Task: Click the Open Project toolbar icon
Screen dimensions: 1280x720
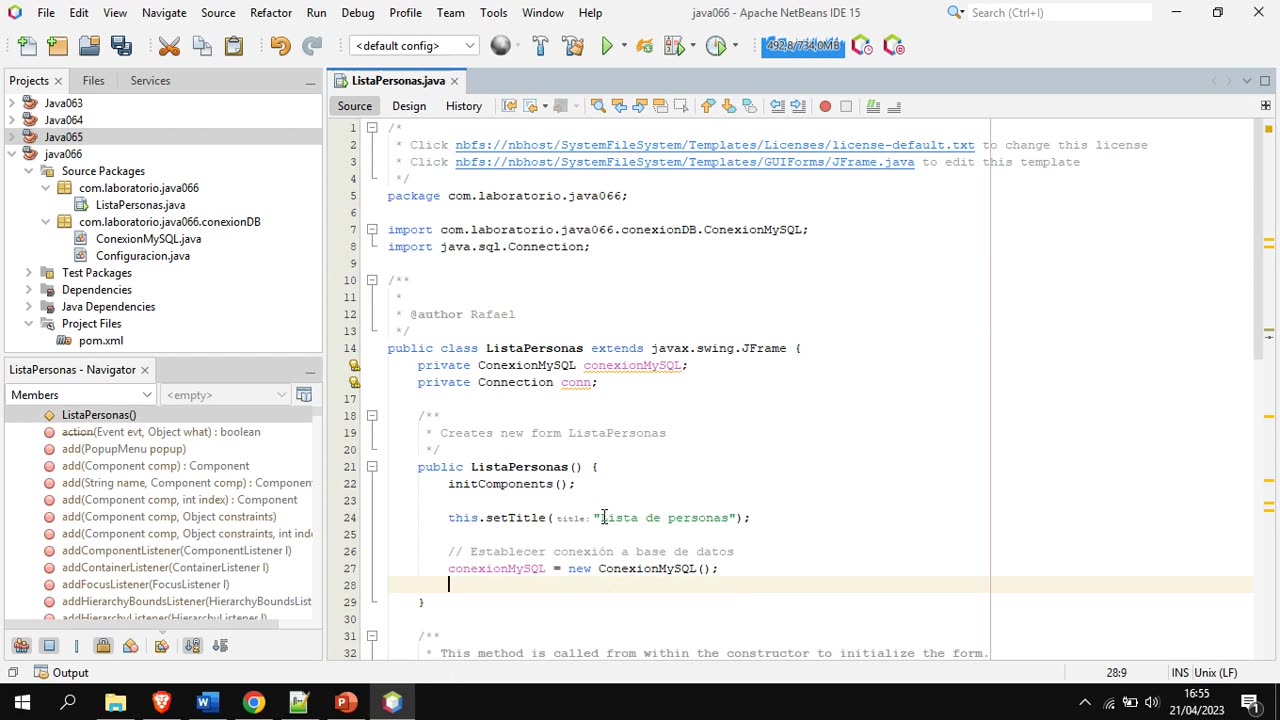Action: click(89, 46)
